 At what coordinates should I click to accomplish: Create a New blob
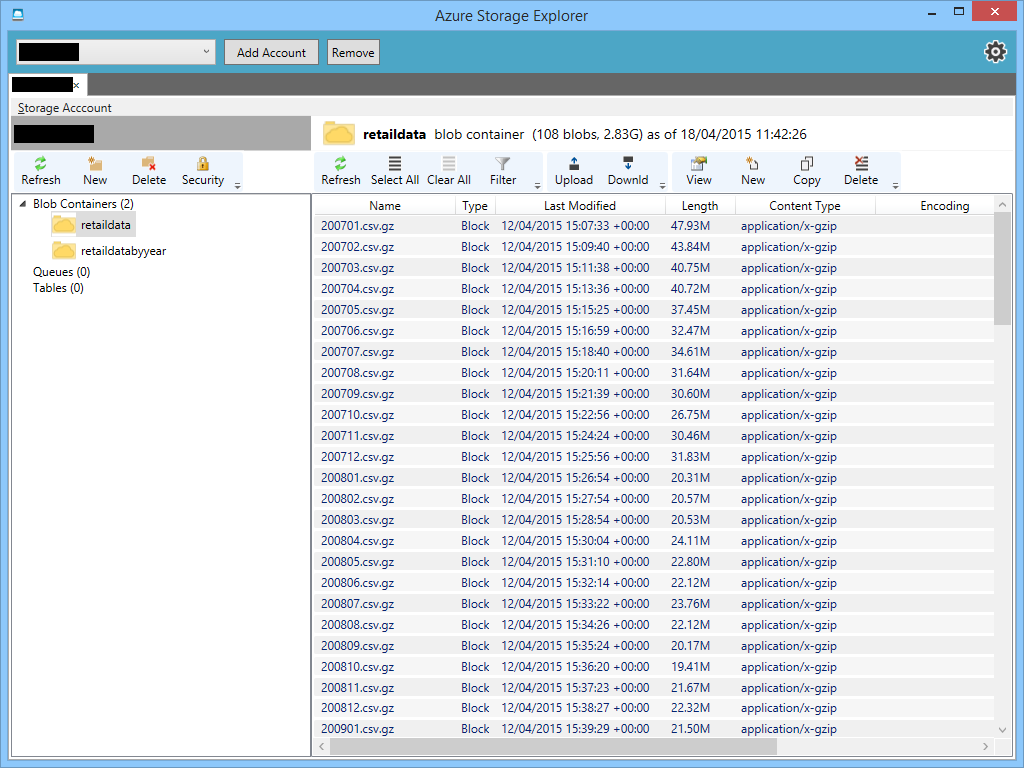coord(752,171)
